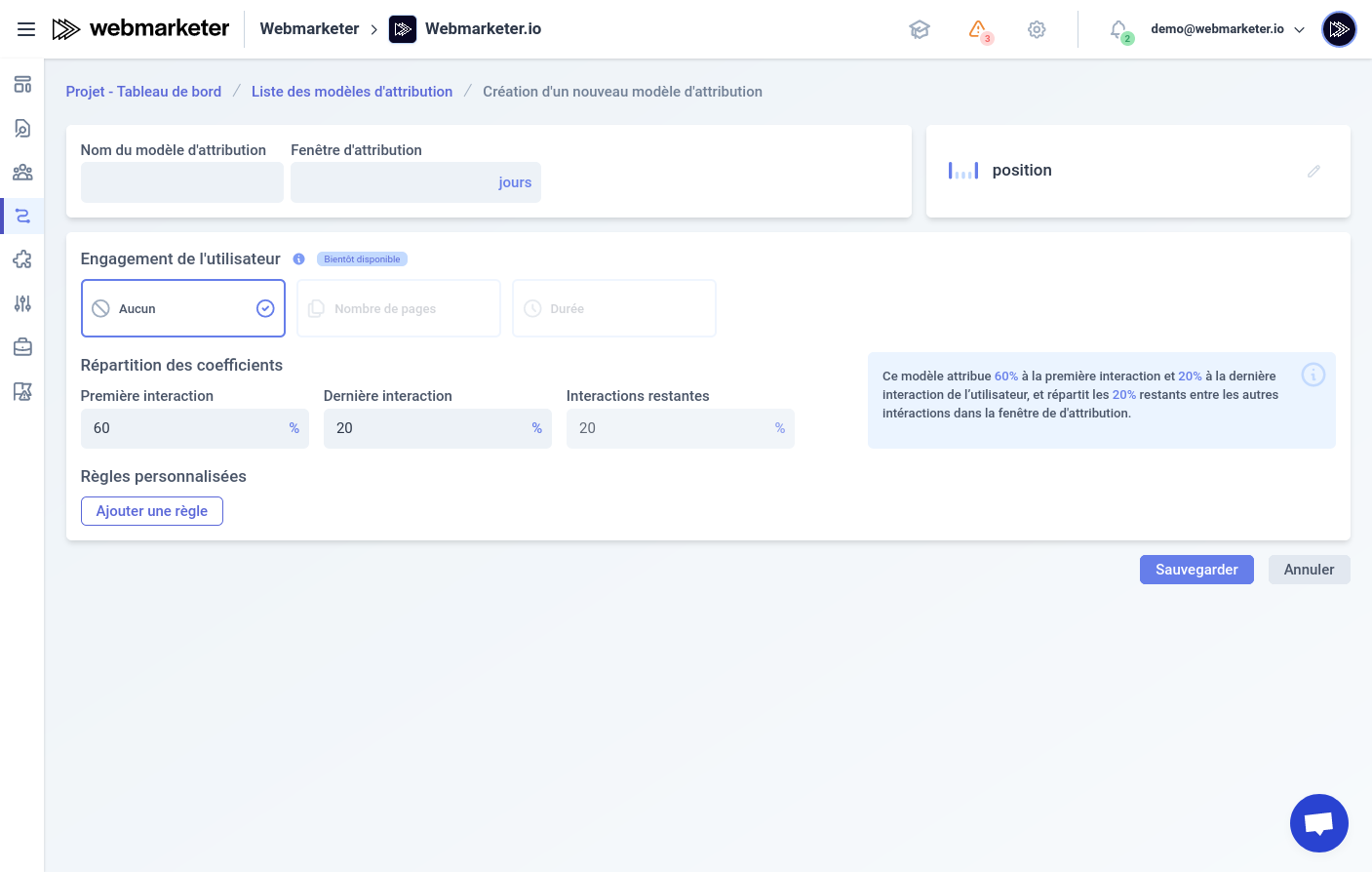
Task: Open the chat support bubble
Action: click(1319, 823)
